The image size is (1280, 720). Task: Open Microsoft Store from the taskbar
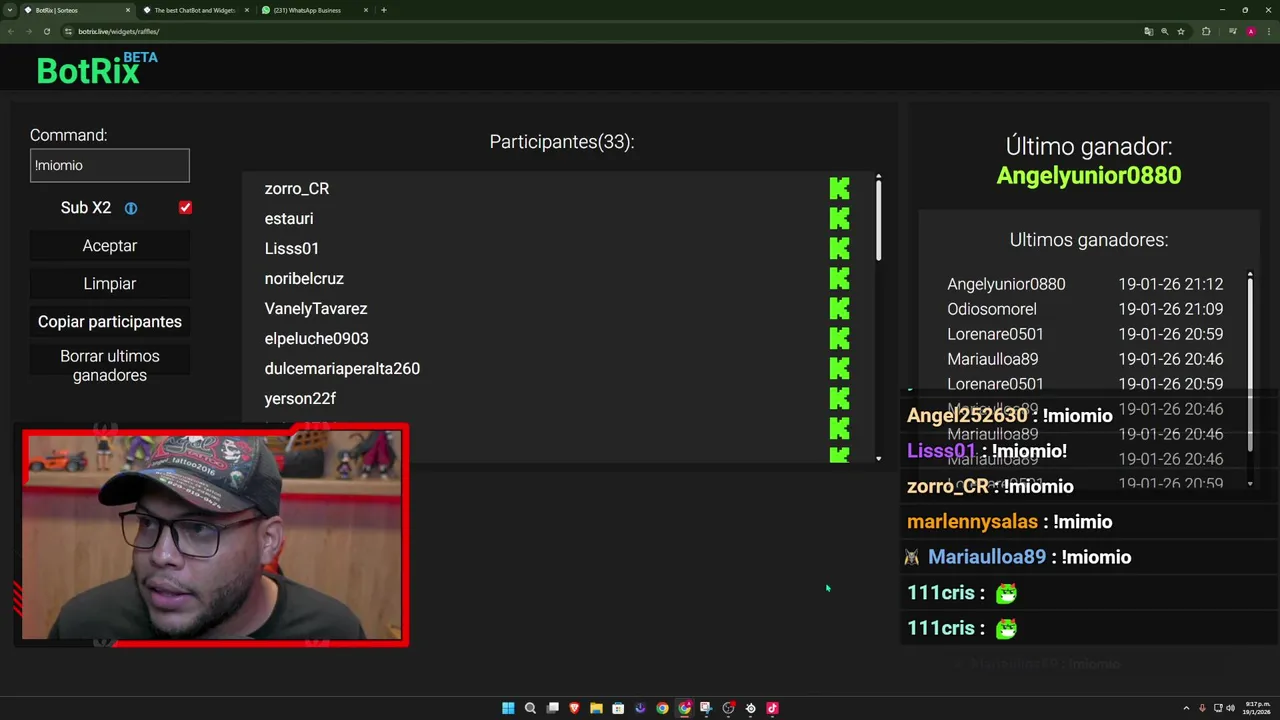(x=618, y=708)
